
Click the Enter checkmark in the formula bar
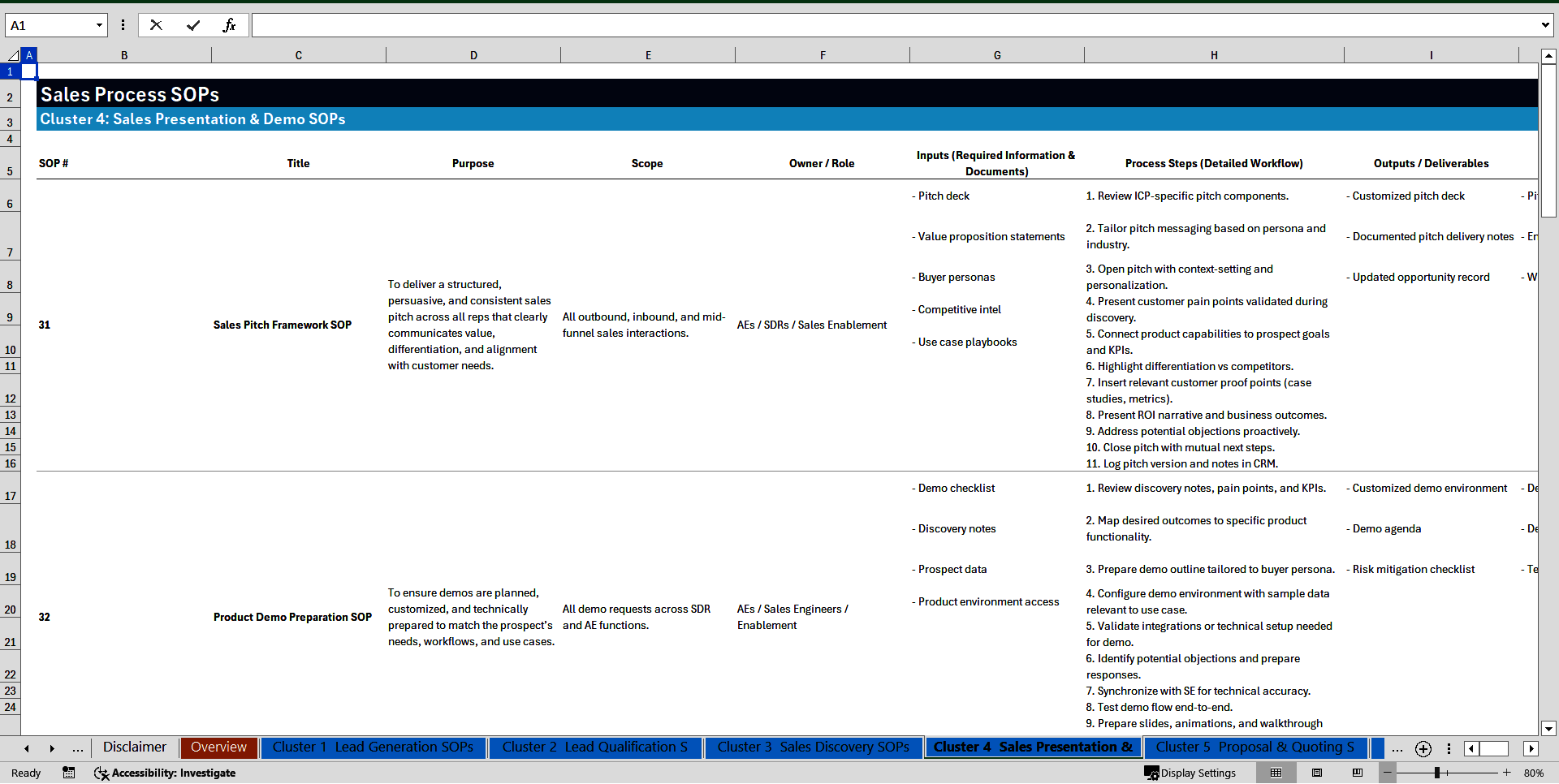click(x=193, y=25)
